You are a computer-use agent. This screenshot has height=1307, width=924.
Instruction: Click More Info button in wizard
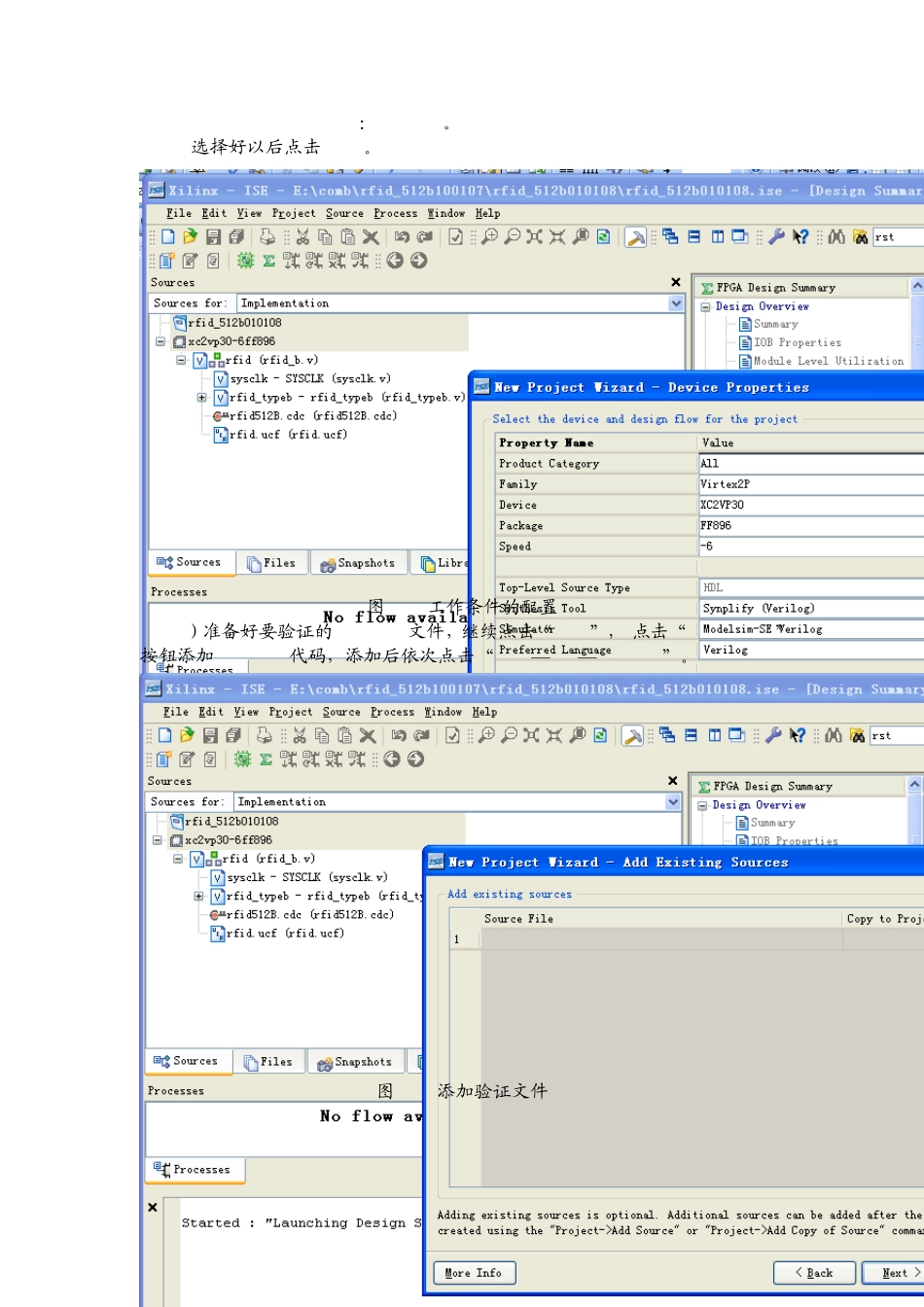point(474,1273)
